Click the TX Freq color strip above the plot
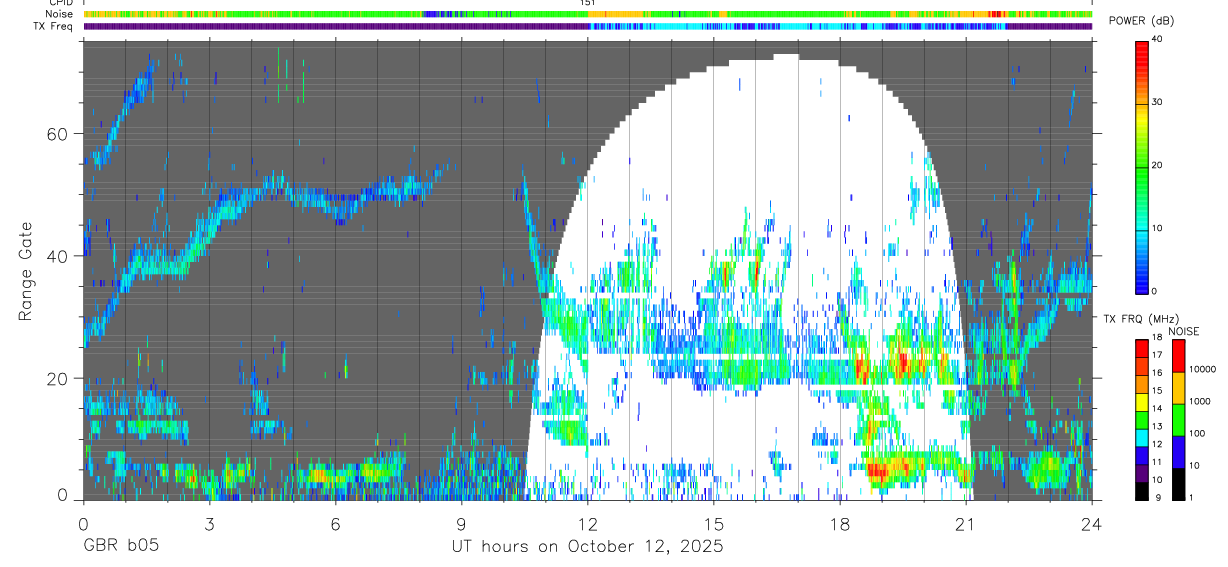 (587, 26)
